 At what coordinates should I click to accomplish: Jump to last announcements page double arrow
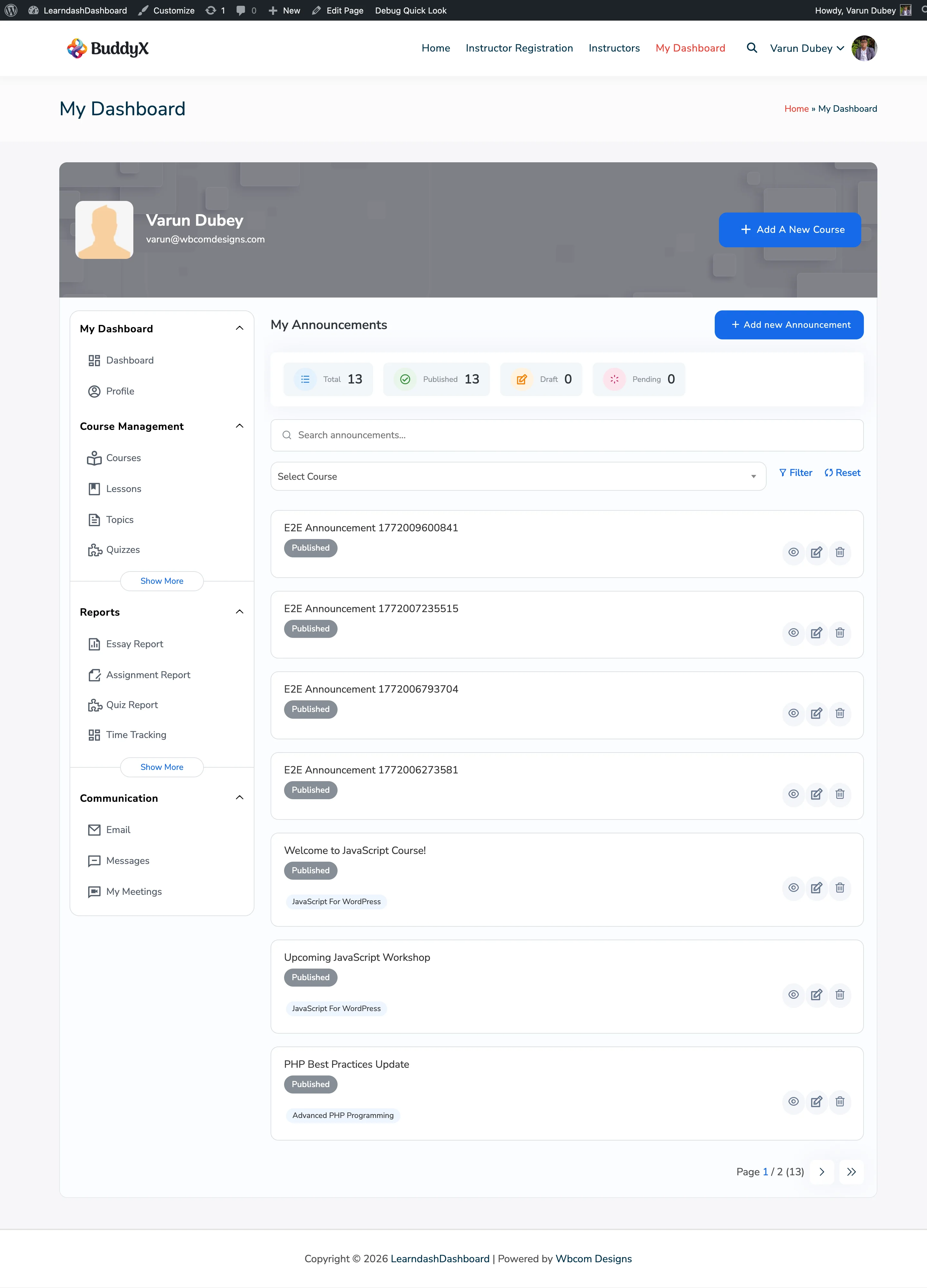click(851, 1171)
